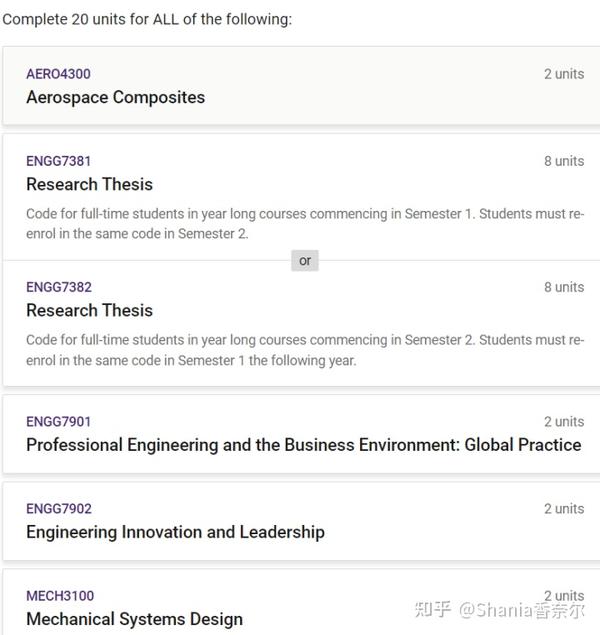This screenshot has width=600, height=635.
Task: Open the AERO4300 course code link
Action: [x=58, y=74]
